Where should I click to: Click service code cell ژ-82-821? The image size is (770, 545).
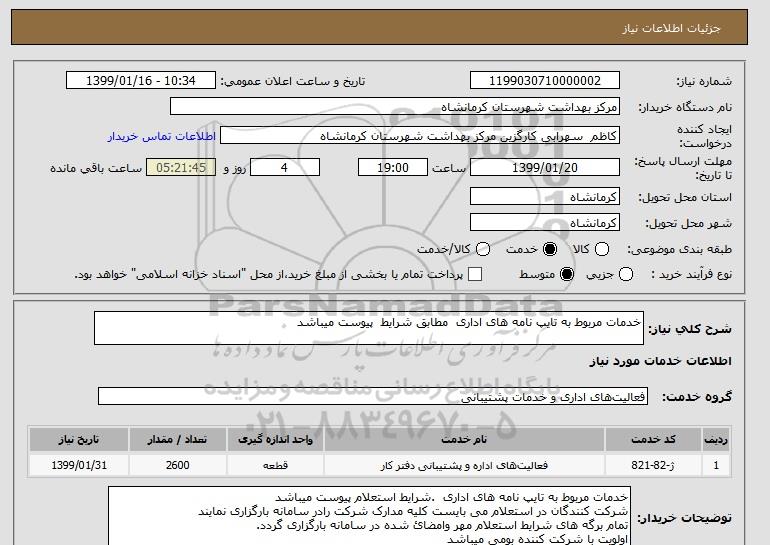click(x=653, y=465)
